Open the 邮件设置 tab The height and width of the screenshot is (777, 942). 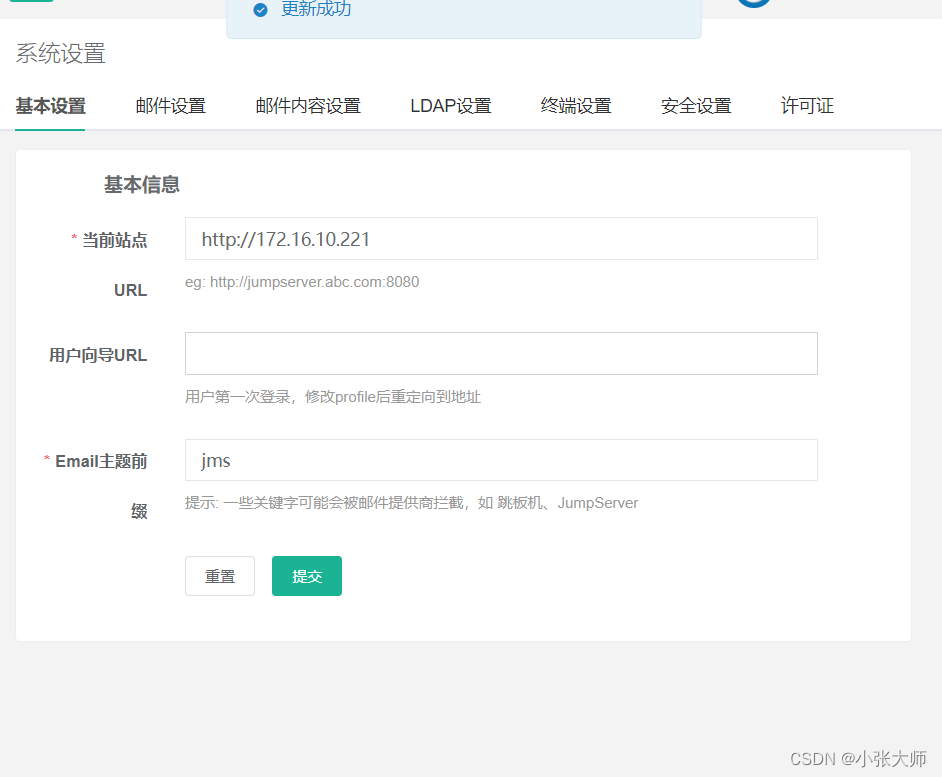pyautogui.click(x=171, y=106)
